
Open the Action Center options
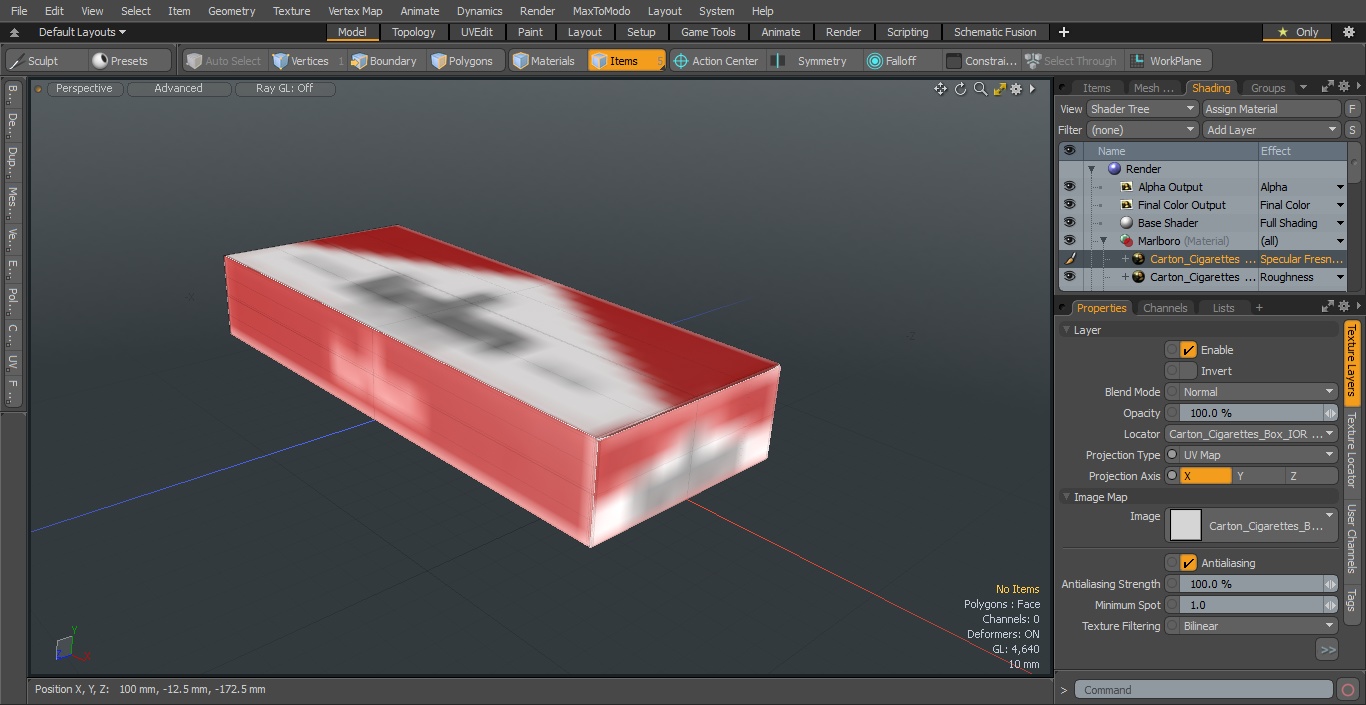pyautogui.click(x=716, y=61)
